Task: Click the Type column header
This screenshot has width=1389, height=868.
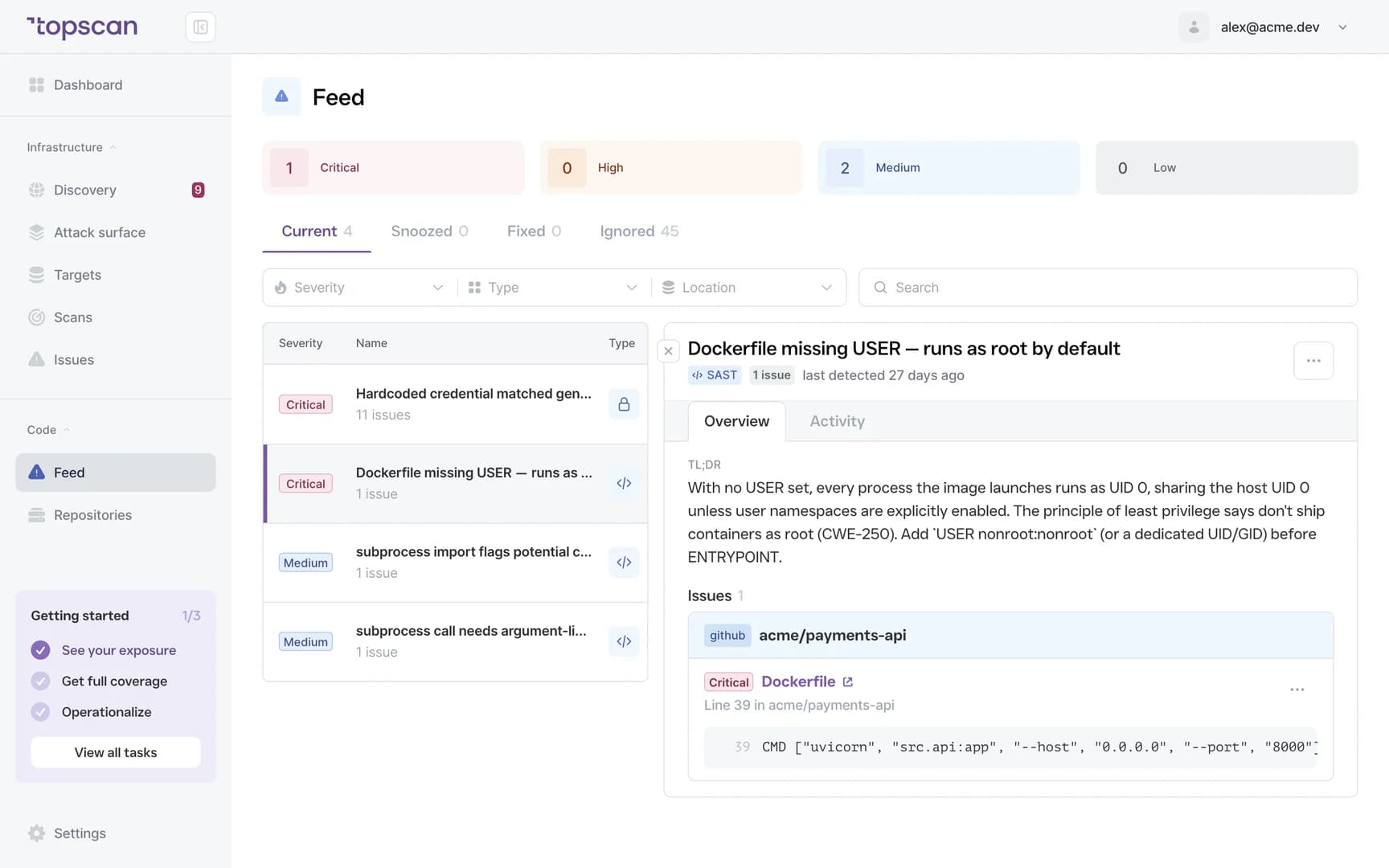Action: point(621,343)
